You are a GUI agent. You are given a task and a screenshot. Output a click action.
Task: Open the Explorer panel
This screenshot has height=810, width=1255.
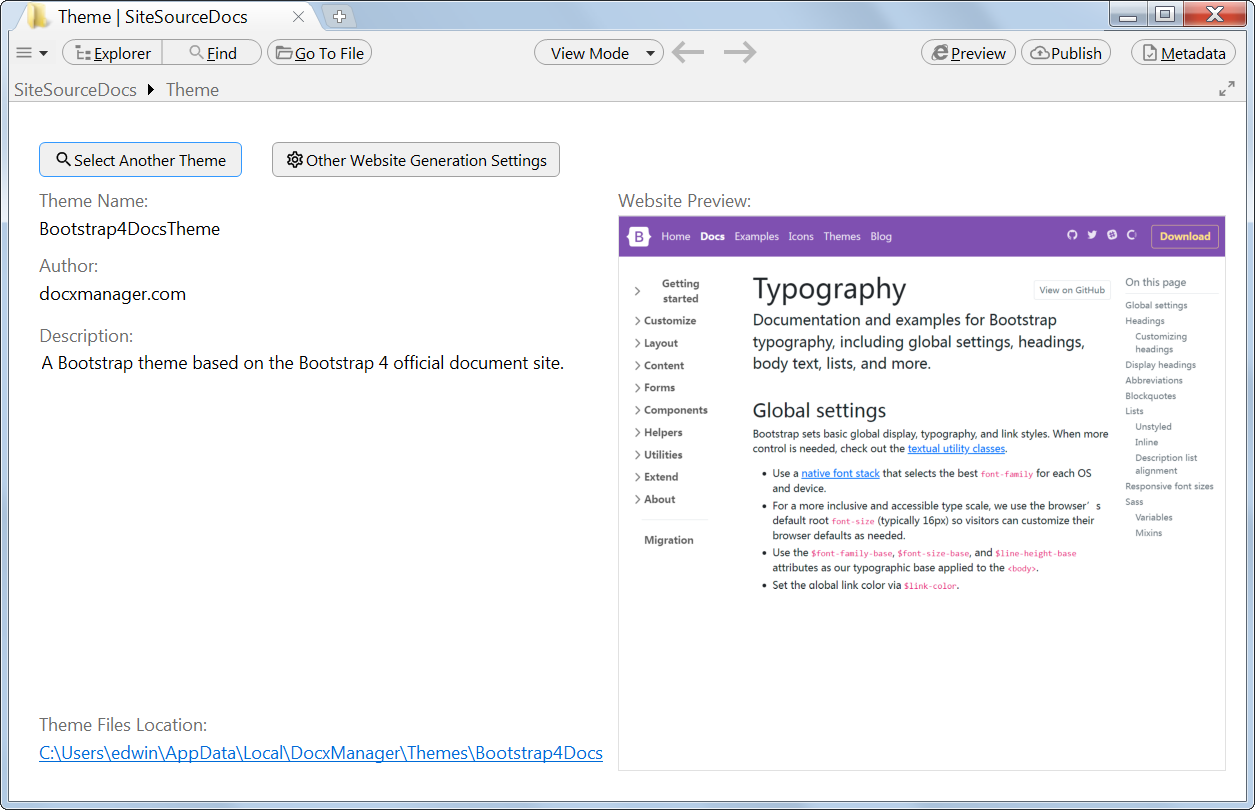112,53
